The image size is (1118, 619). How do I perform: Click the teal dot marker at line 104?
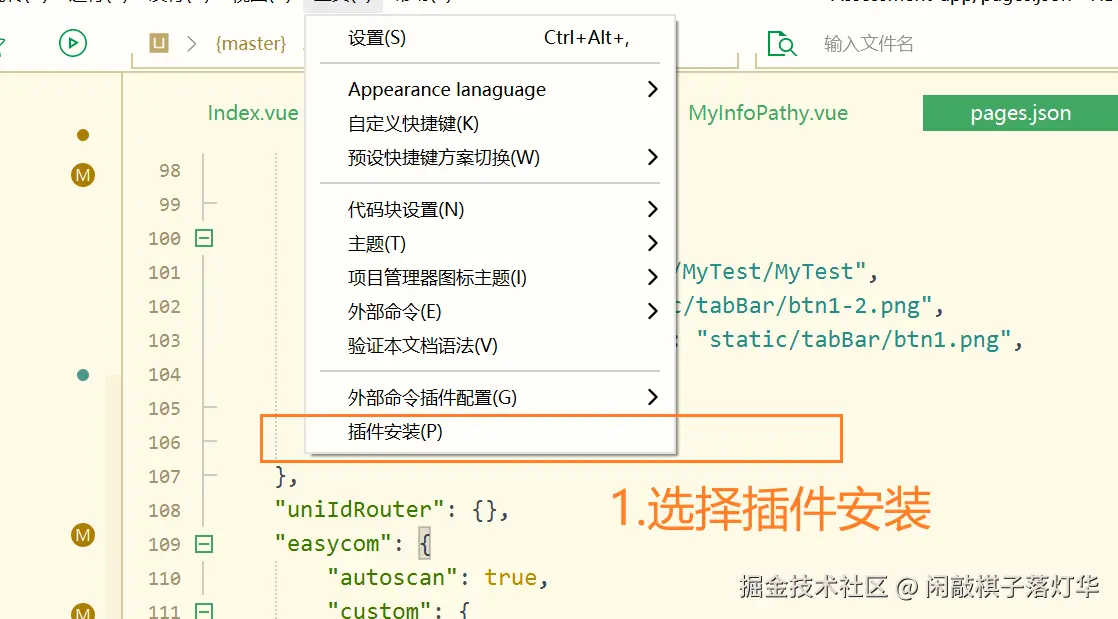83,375
